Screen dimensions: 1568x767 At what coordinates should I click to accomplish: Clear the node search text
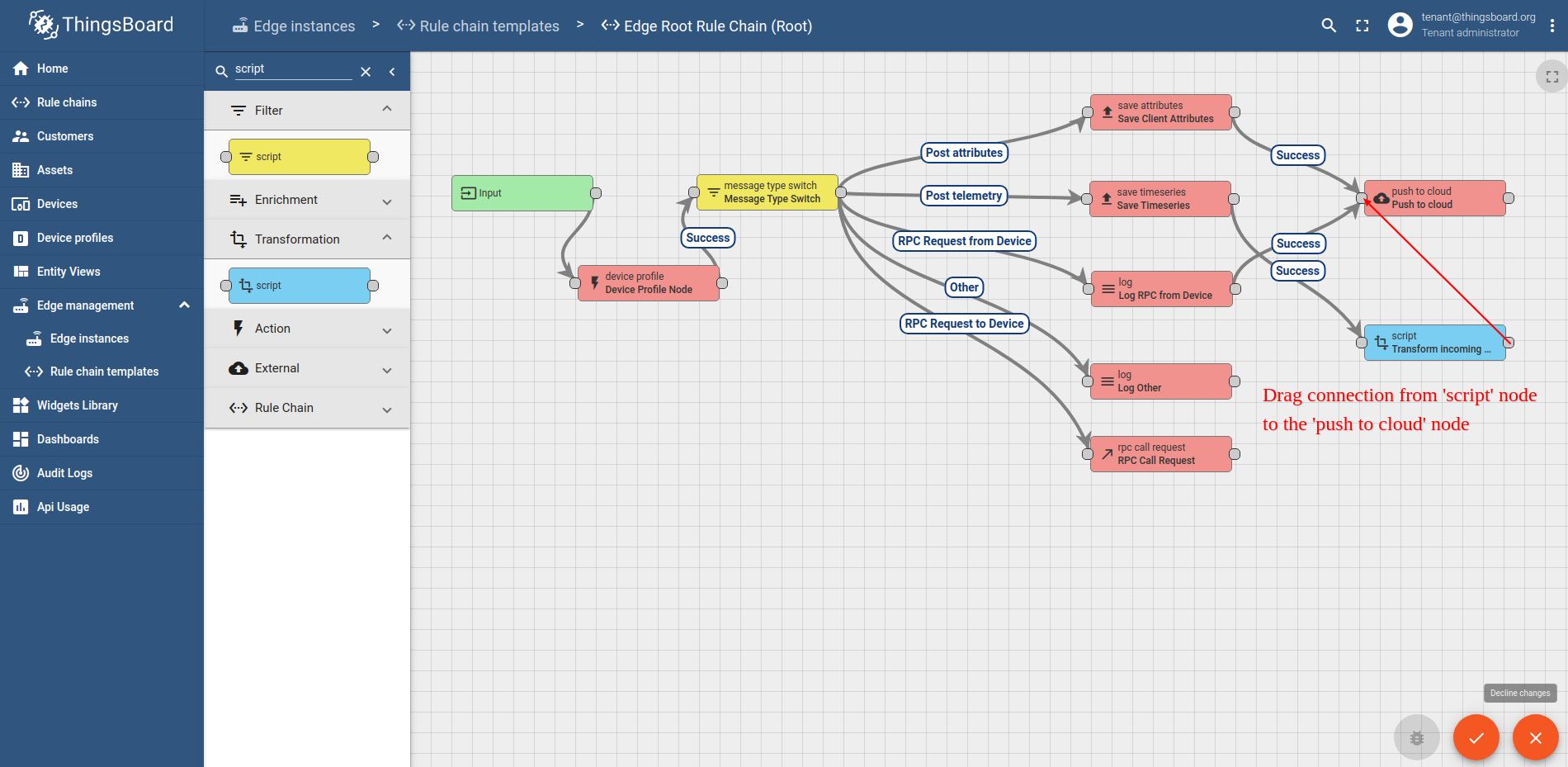pyautogui.click(x=366, y=72)
